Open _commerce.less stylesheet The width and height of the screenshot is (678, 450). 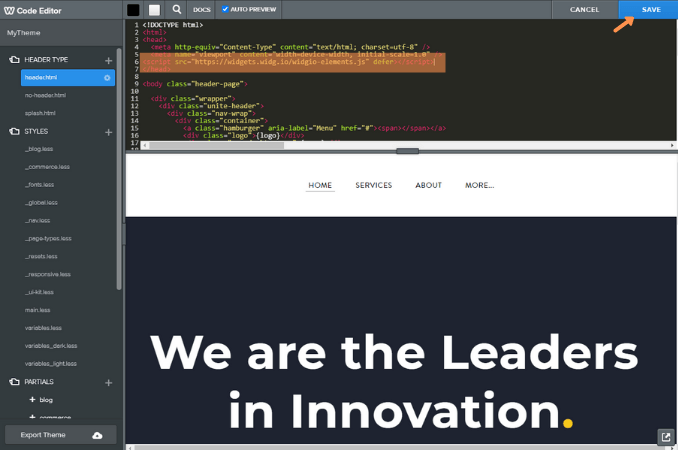click(47, 167)
